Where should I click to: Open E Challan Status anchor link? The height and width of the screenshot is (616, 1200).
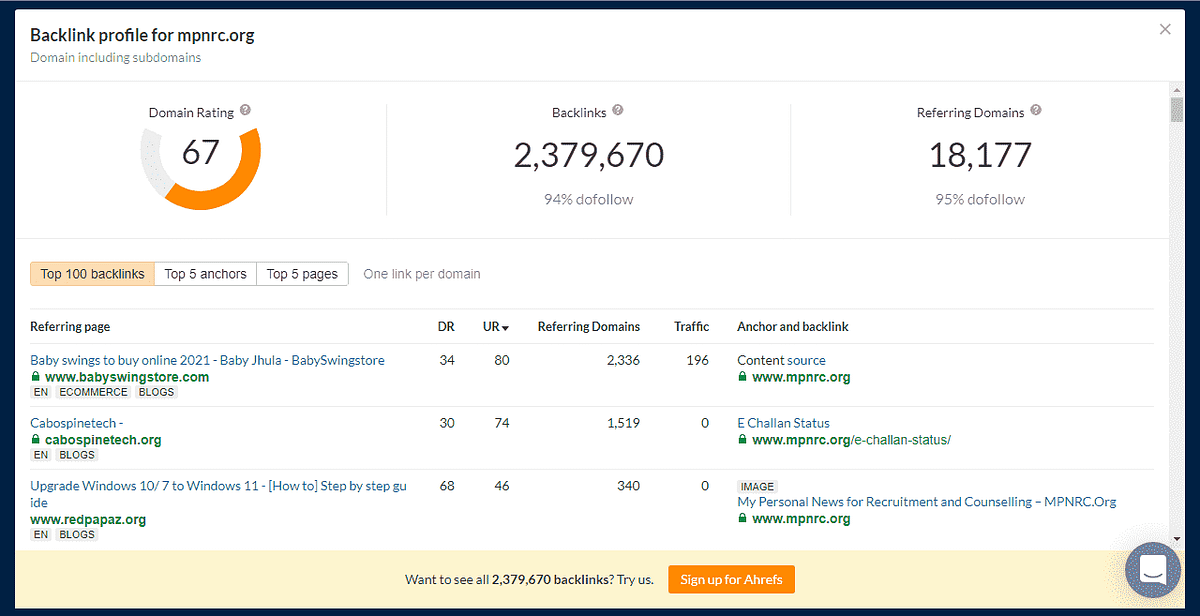click(783, 423)
